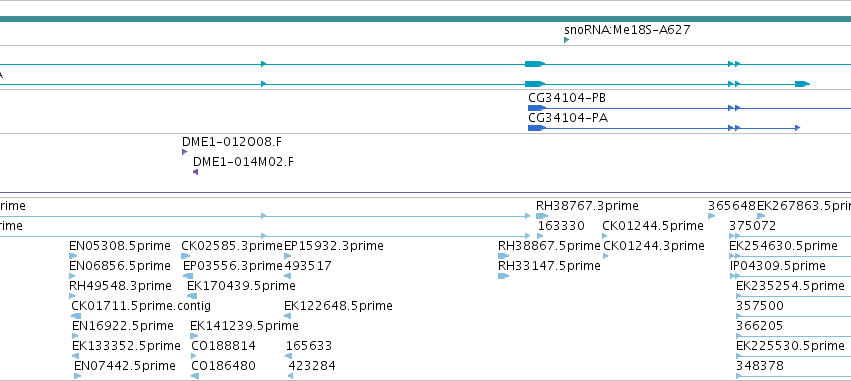The image size is (851, 381).
Task: Select the EP03556.3prime label
Action: 233,266
